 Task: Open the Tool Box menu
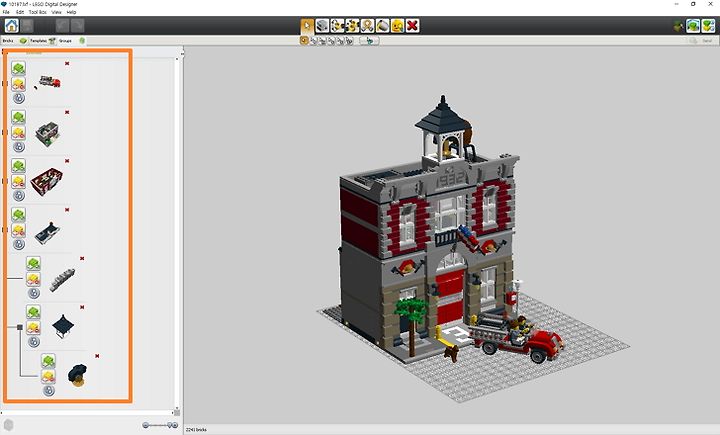[38, 12]
